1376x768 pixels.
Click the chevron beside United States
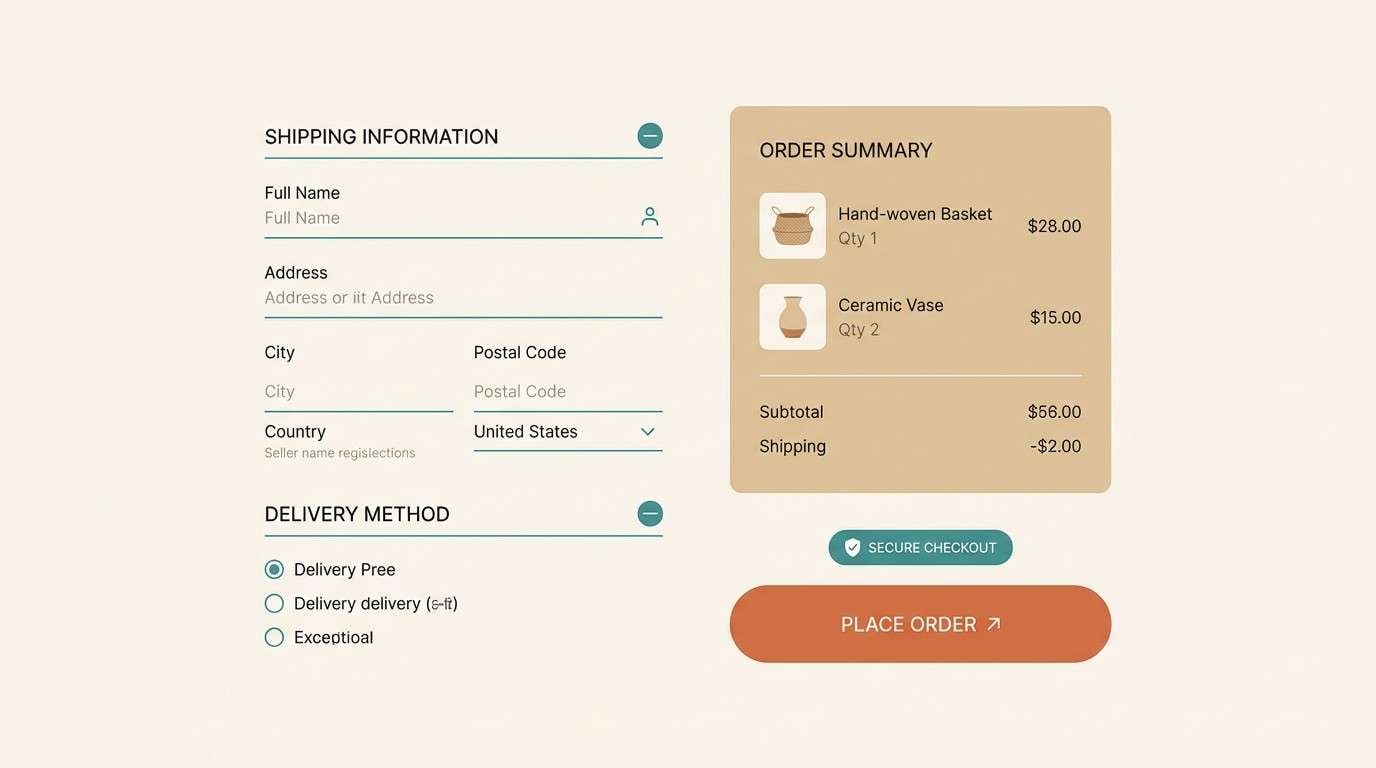[x=646, y=432]
